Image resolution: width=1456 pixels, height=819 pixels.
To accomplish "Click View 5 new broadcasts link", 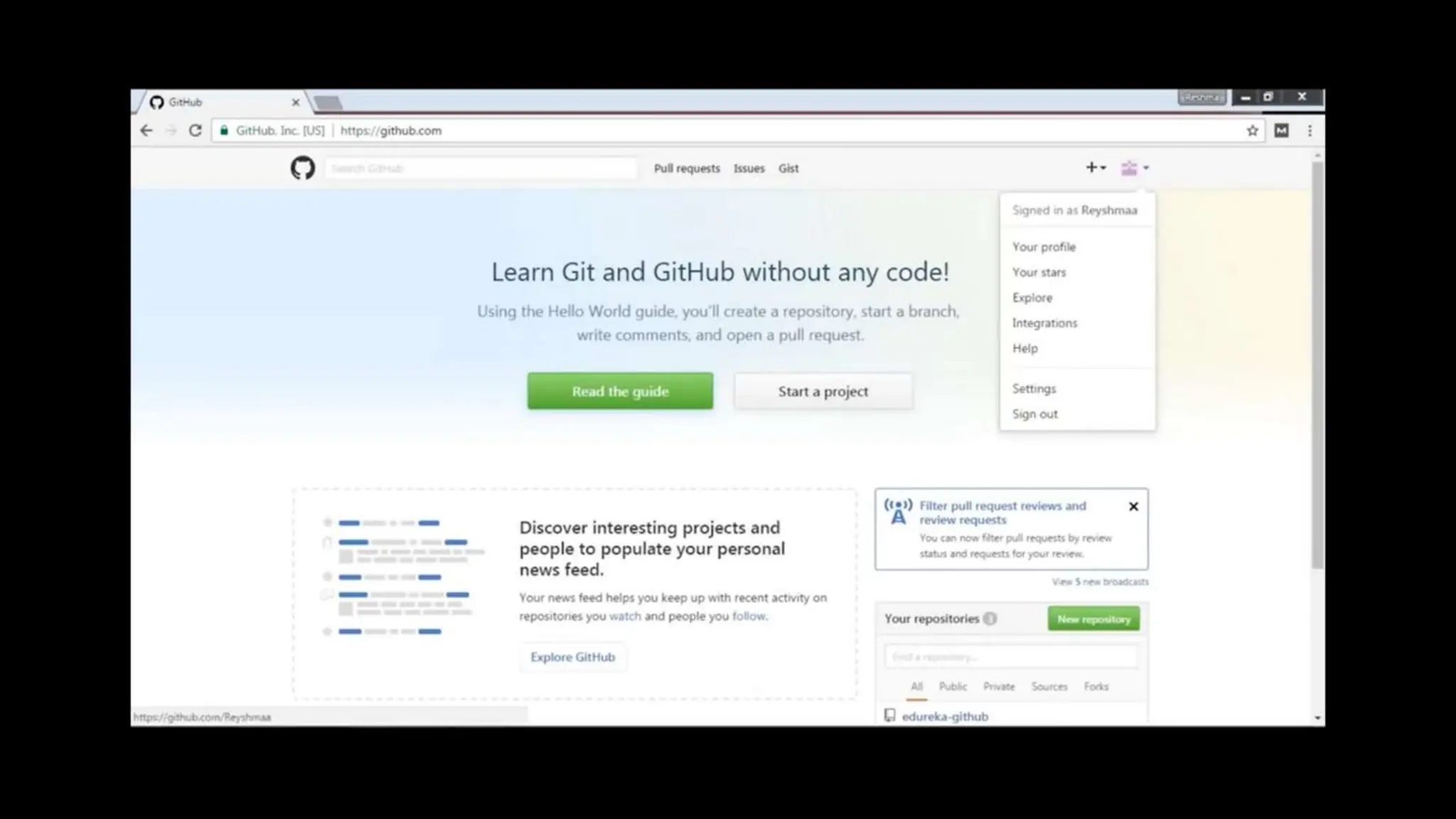I will pyautogui.click(x=1100, y=582).
